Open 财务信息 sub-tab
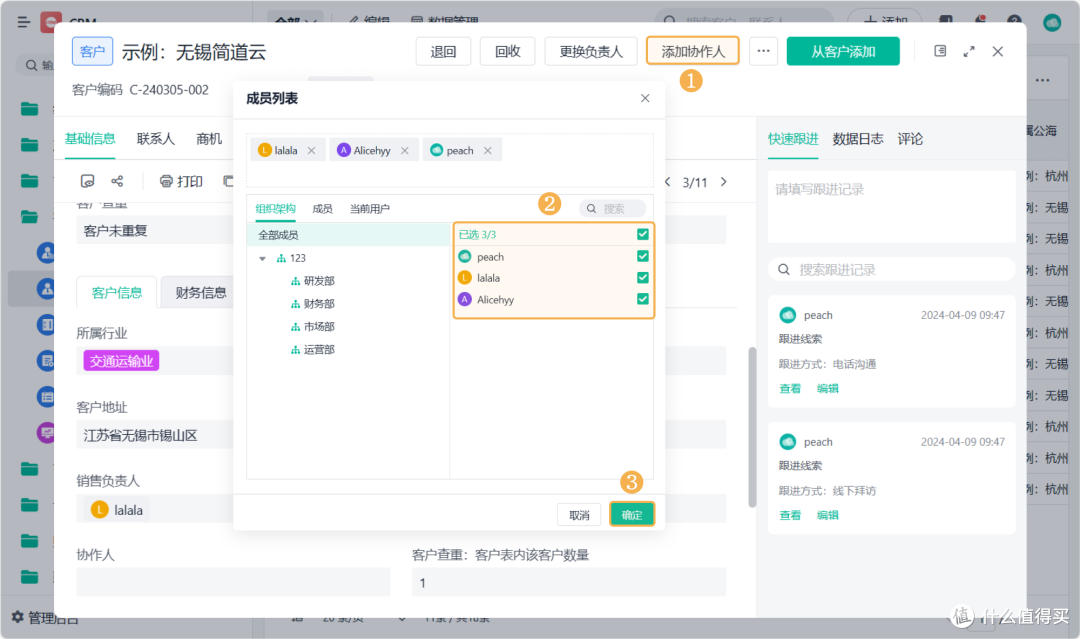 coord(200,293)
